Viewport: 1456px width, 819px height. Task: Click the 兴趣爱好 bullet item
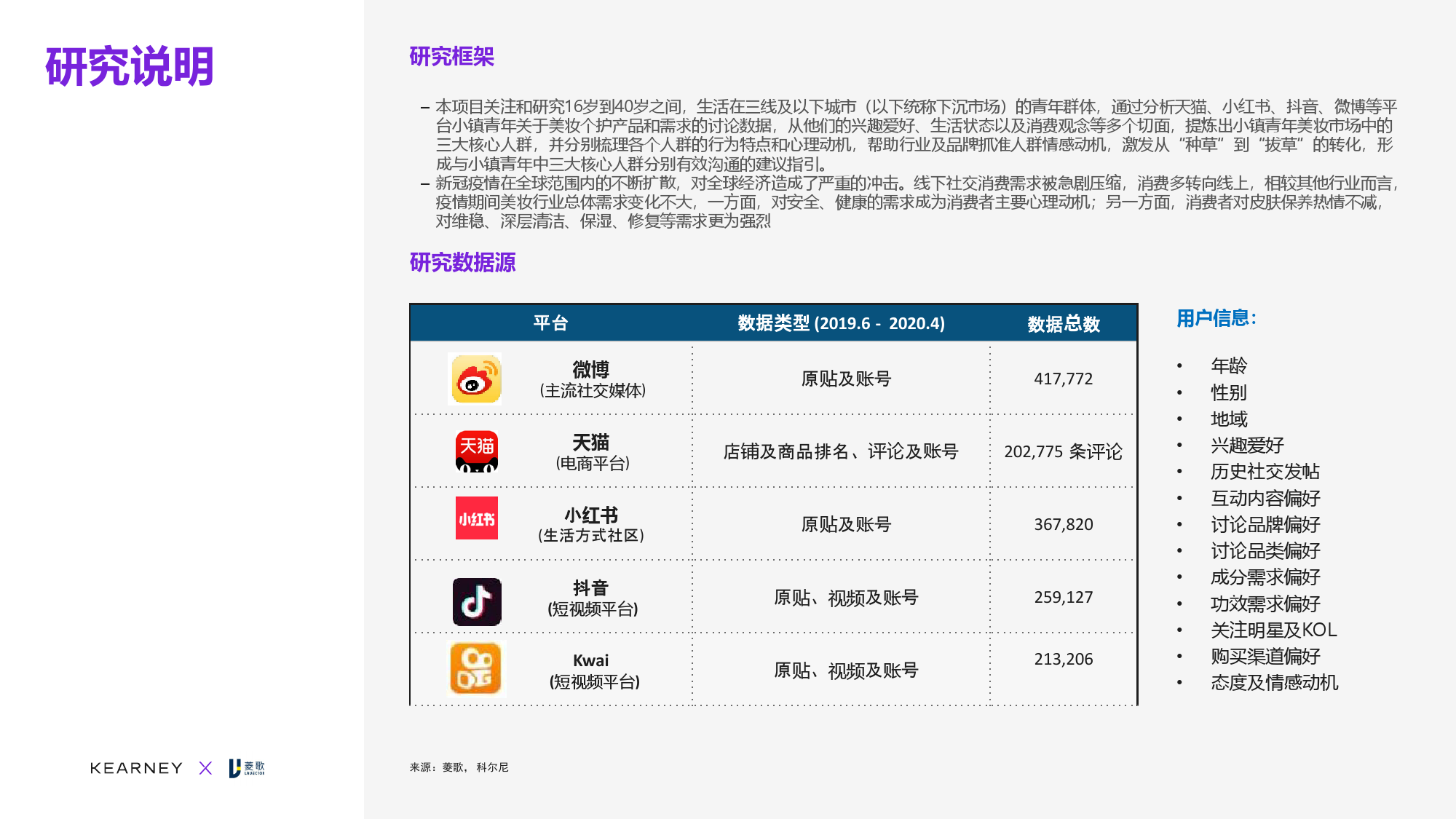click(x=1246, y=446)
